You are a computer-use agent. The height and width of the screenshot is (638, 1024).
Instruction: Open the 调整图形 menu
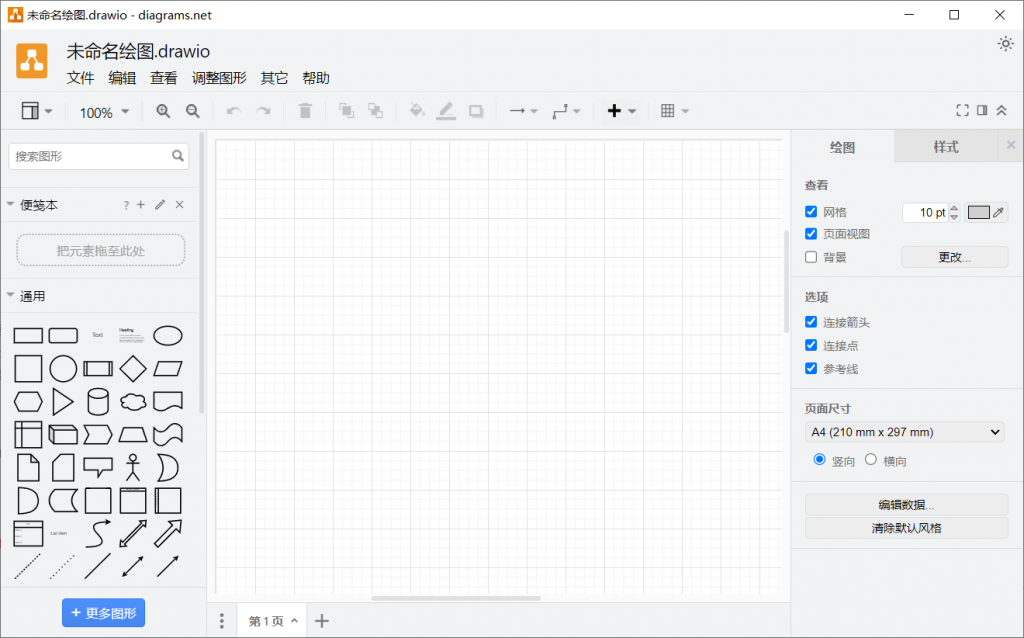[x=219, y=78]
